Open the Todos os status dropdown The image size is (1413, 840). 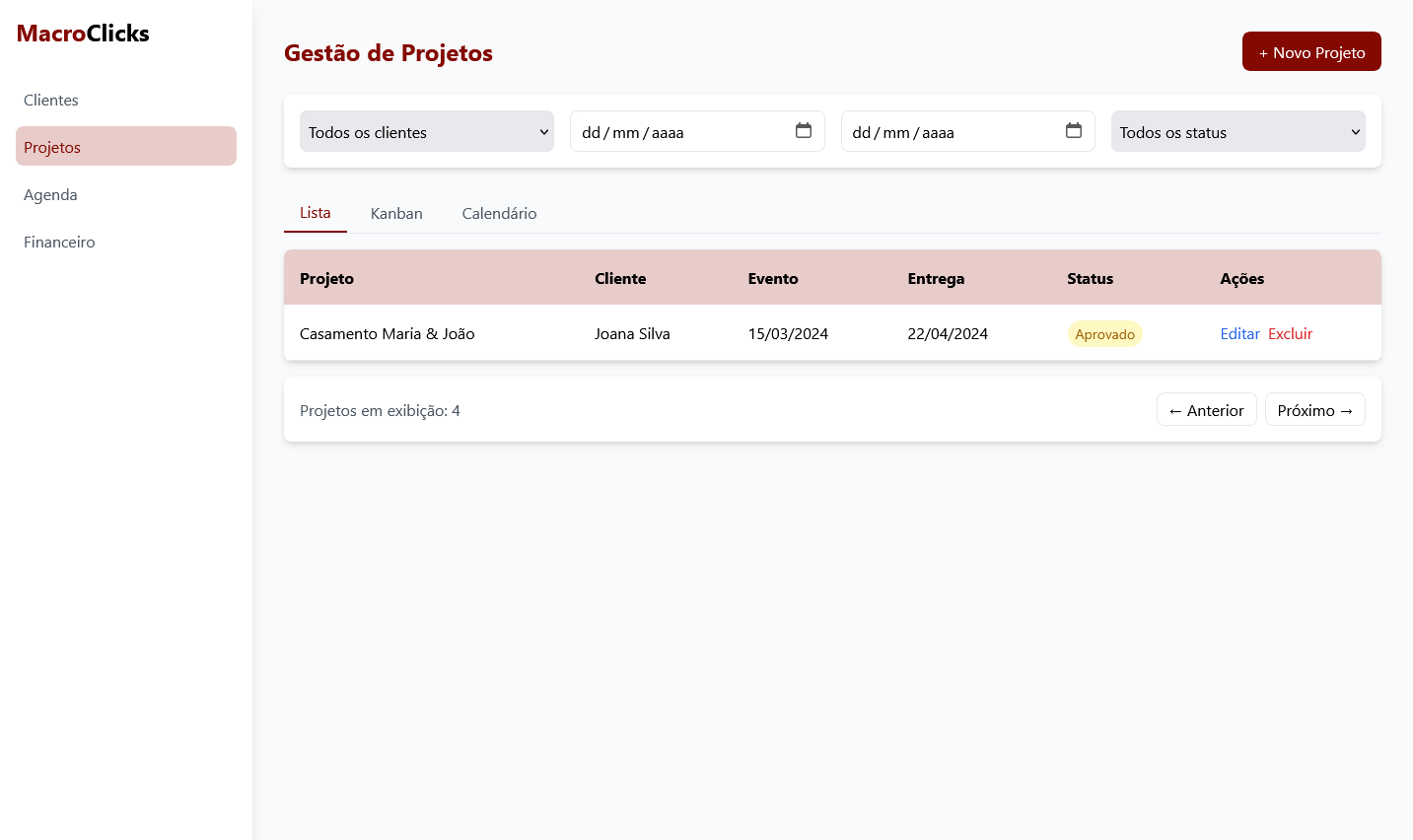(x=1237, y=131)
